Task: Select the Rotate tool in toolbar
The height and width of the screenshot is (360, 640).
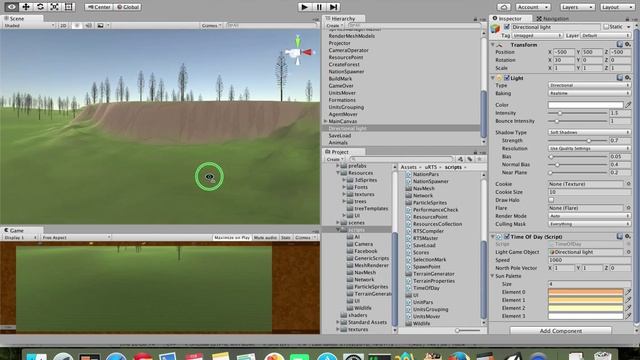Action: tap(40, 7)
